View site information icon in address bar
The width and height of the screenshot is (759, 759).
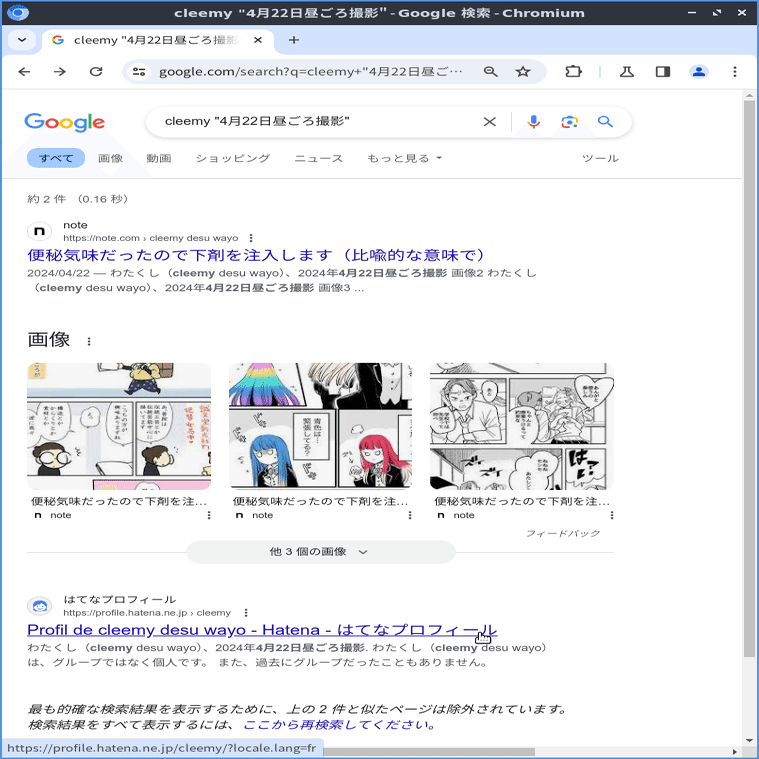(x=139, y=72)
